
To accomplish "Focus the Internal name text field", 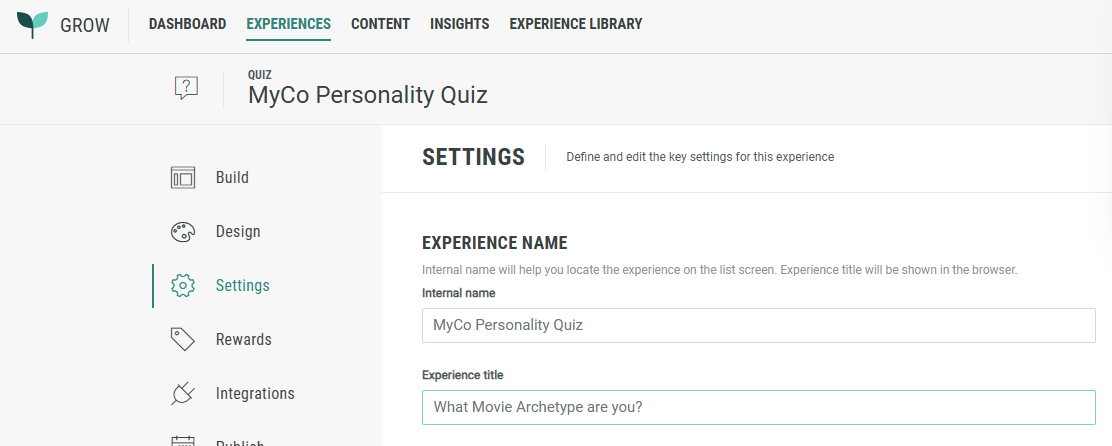I will tap(759, 325).
